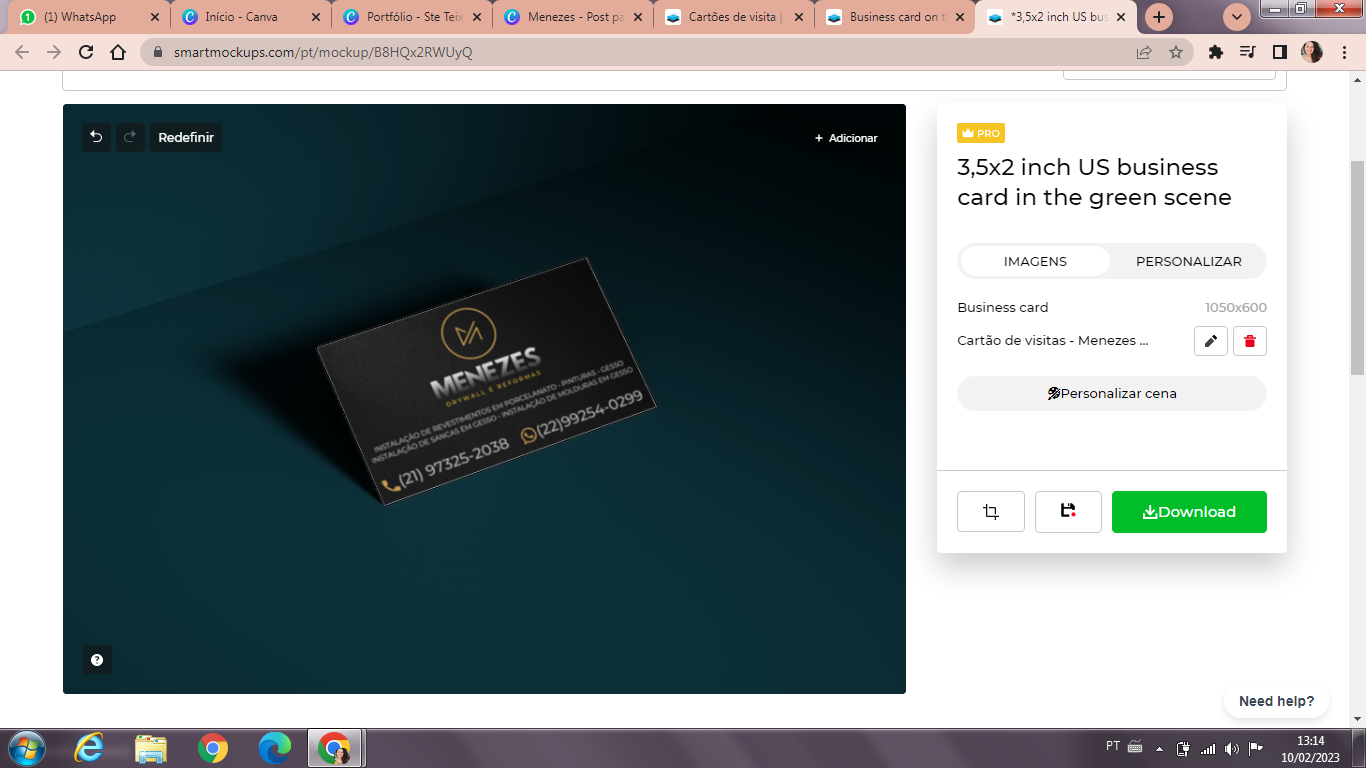
Task: Undo the last mockup change
Action: point(96,137)
